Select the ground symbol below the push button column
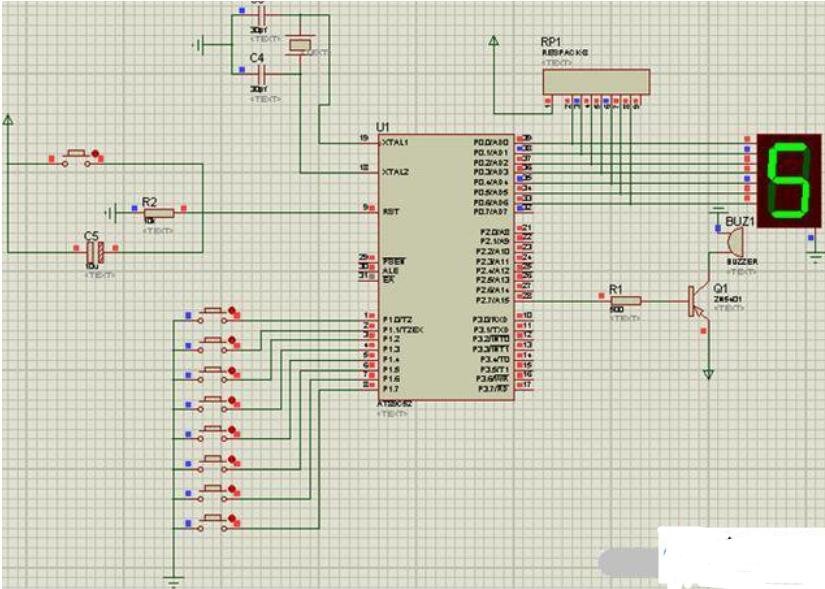Screen dimensions: 825x589 pyautogui.click(x=173, y=582)
